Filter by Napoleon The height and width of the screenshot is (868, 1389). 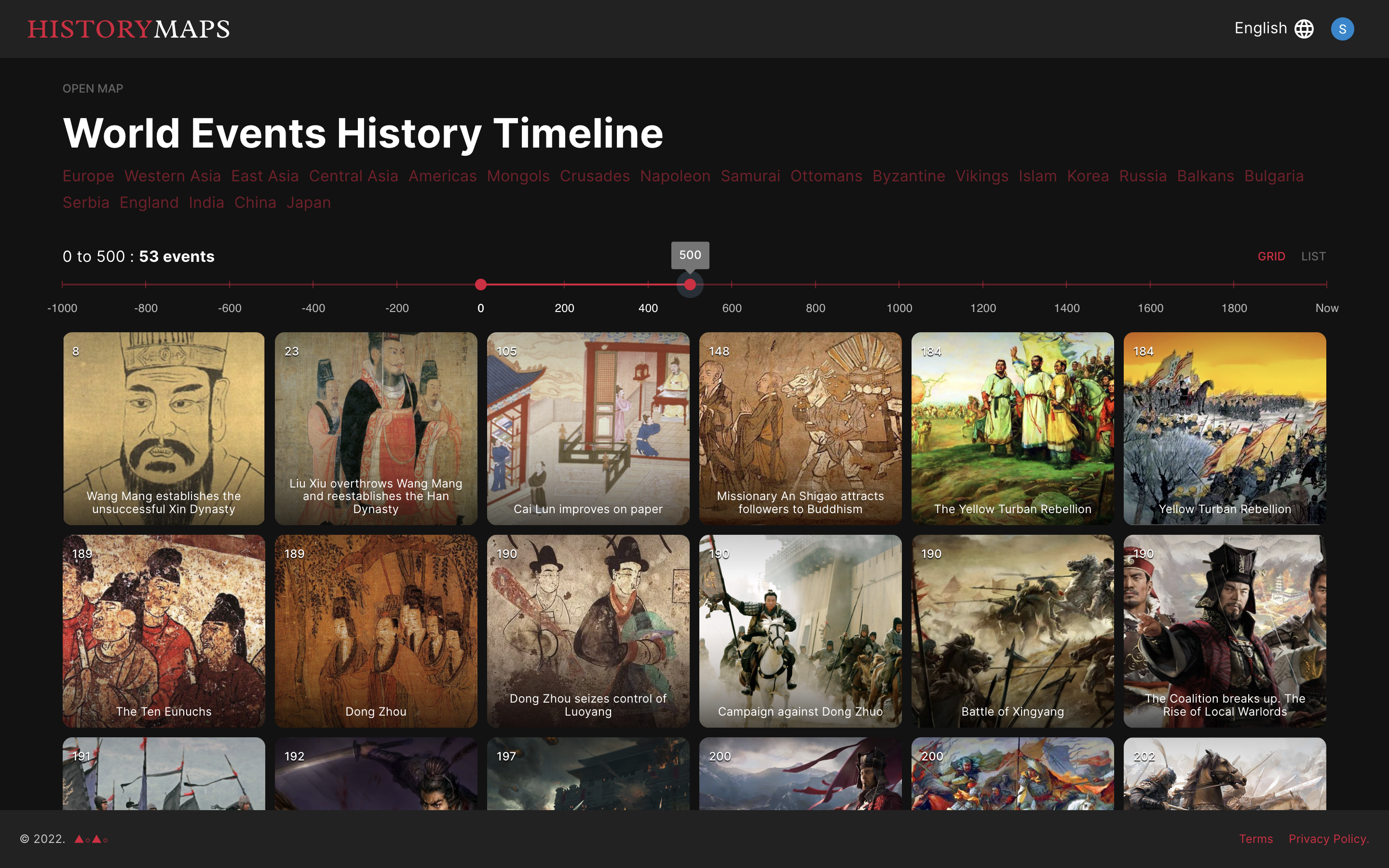[x=675, y=176]
